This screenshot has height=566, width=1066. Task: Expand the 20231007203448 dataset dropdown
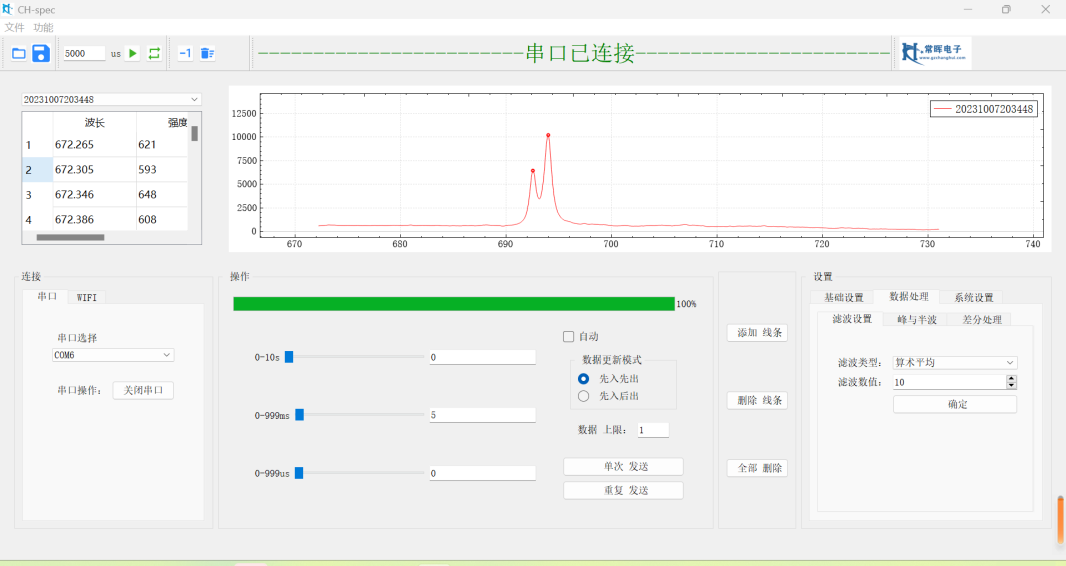(111, 99)
